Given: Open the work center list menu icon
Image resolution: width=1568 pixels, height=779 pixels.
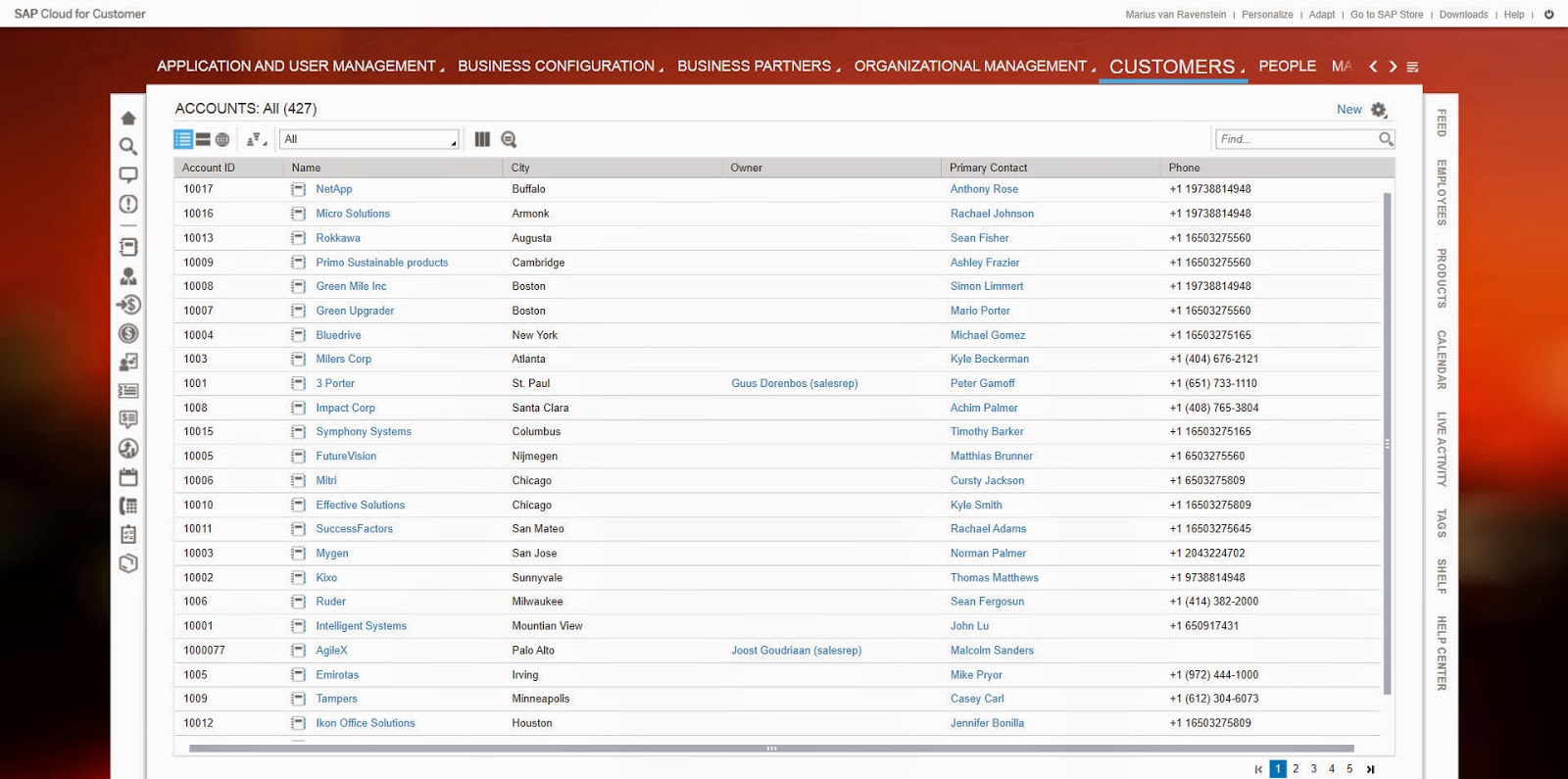Looking at the screenshot, I should click(1412, 67).
